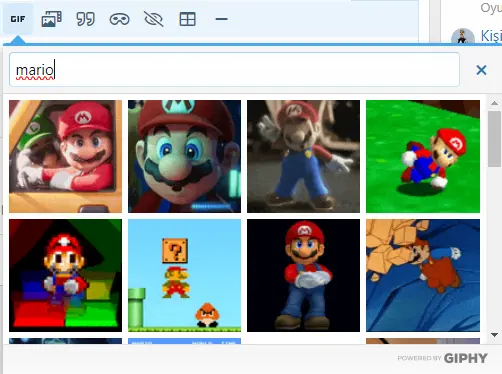This screenshot has width=502, height=374.
Task: Click the scroll up arrow of GIF results
Action: [x=494, y=103]
